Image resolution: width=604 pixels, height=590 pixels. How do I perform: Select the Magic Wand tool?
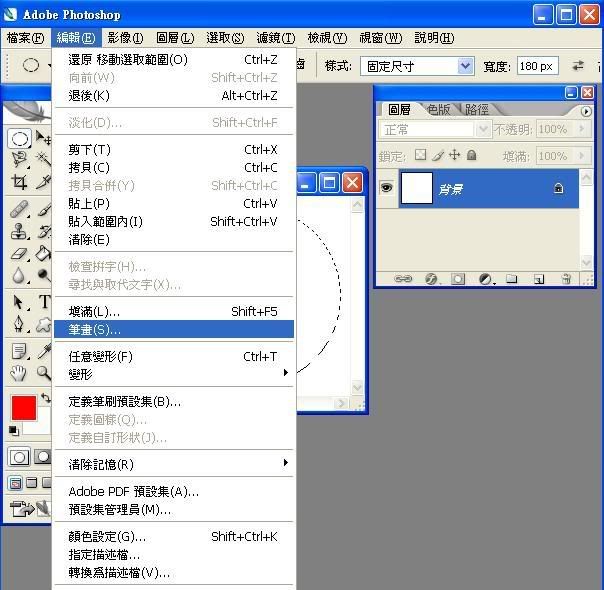point(43,159)
